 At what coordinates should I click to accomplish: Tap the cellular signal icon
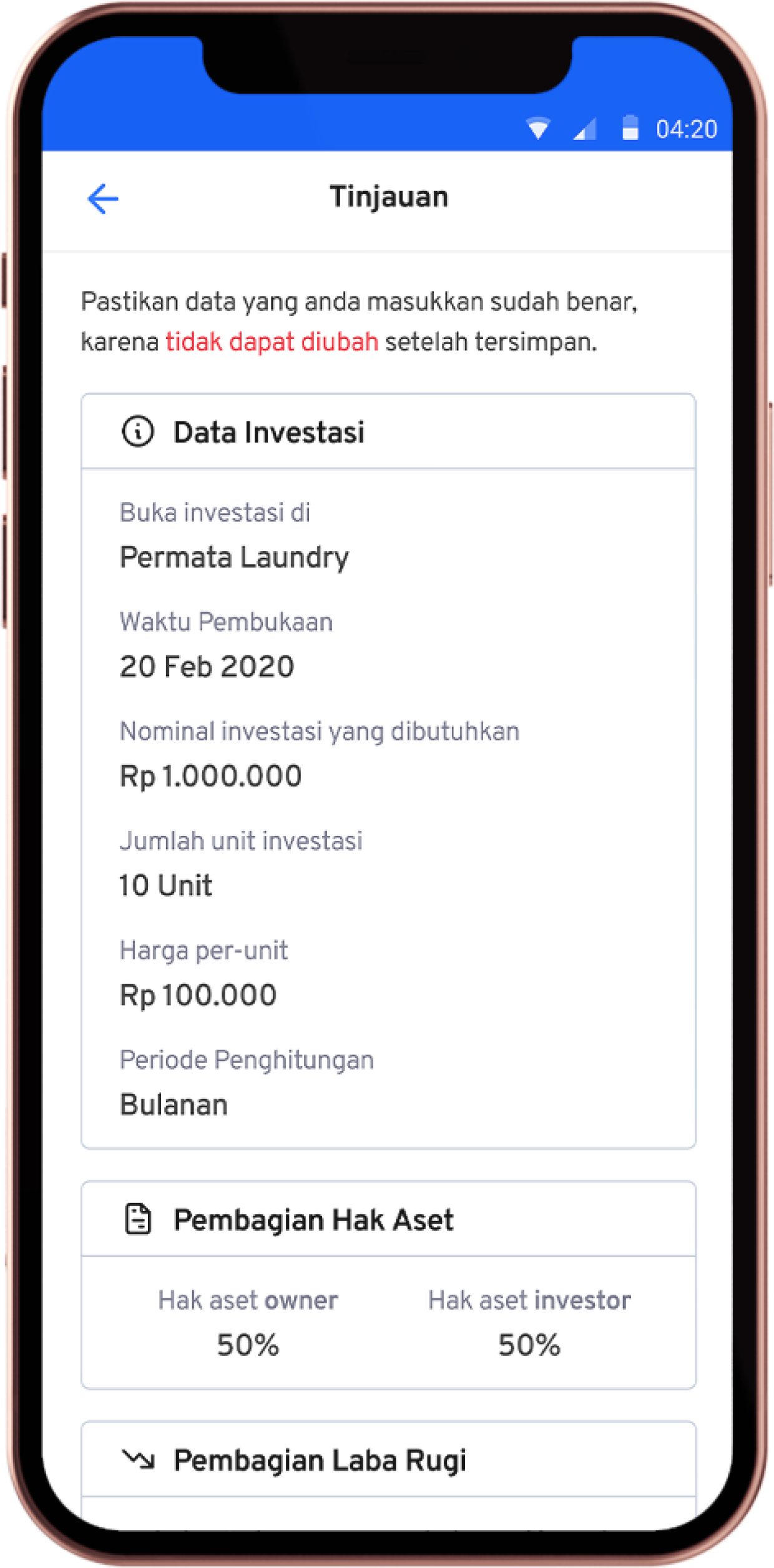(585, 128)
